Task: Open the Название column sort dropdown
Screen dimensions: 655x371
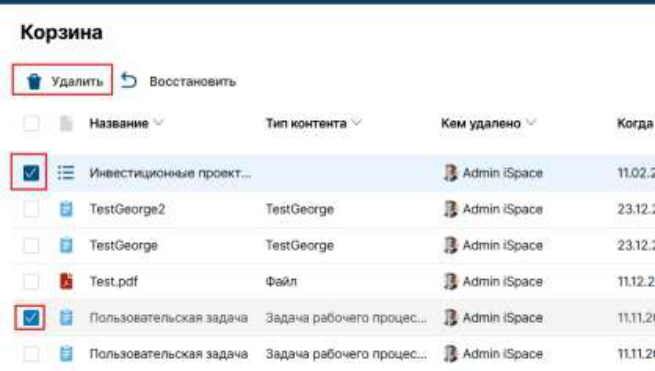Action: pos(159,123)
